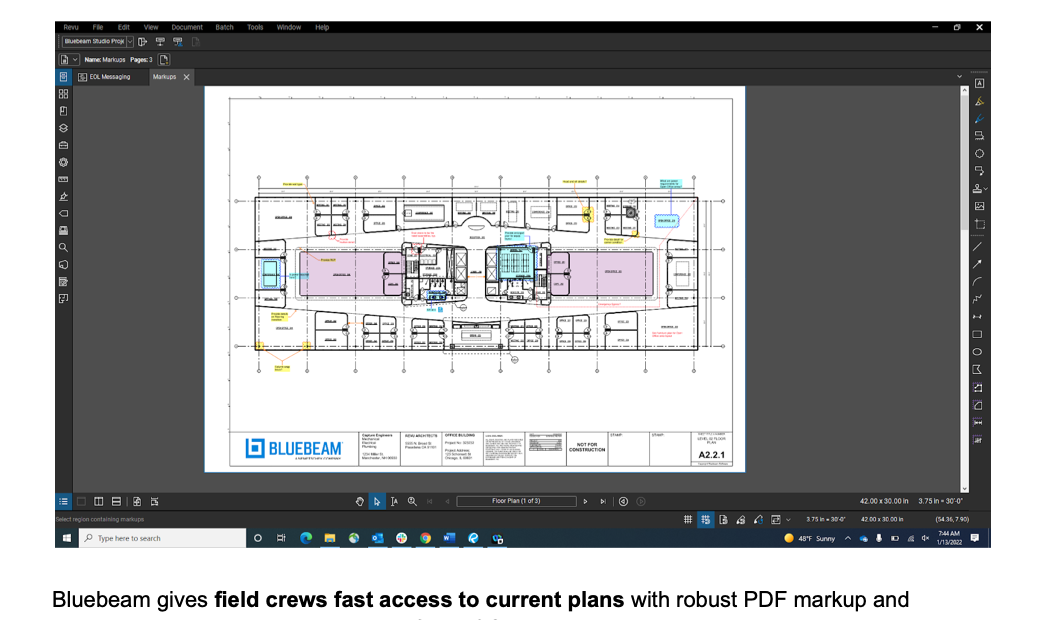
Task: Click inside the Windows search box
Action: point(160,538)
